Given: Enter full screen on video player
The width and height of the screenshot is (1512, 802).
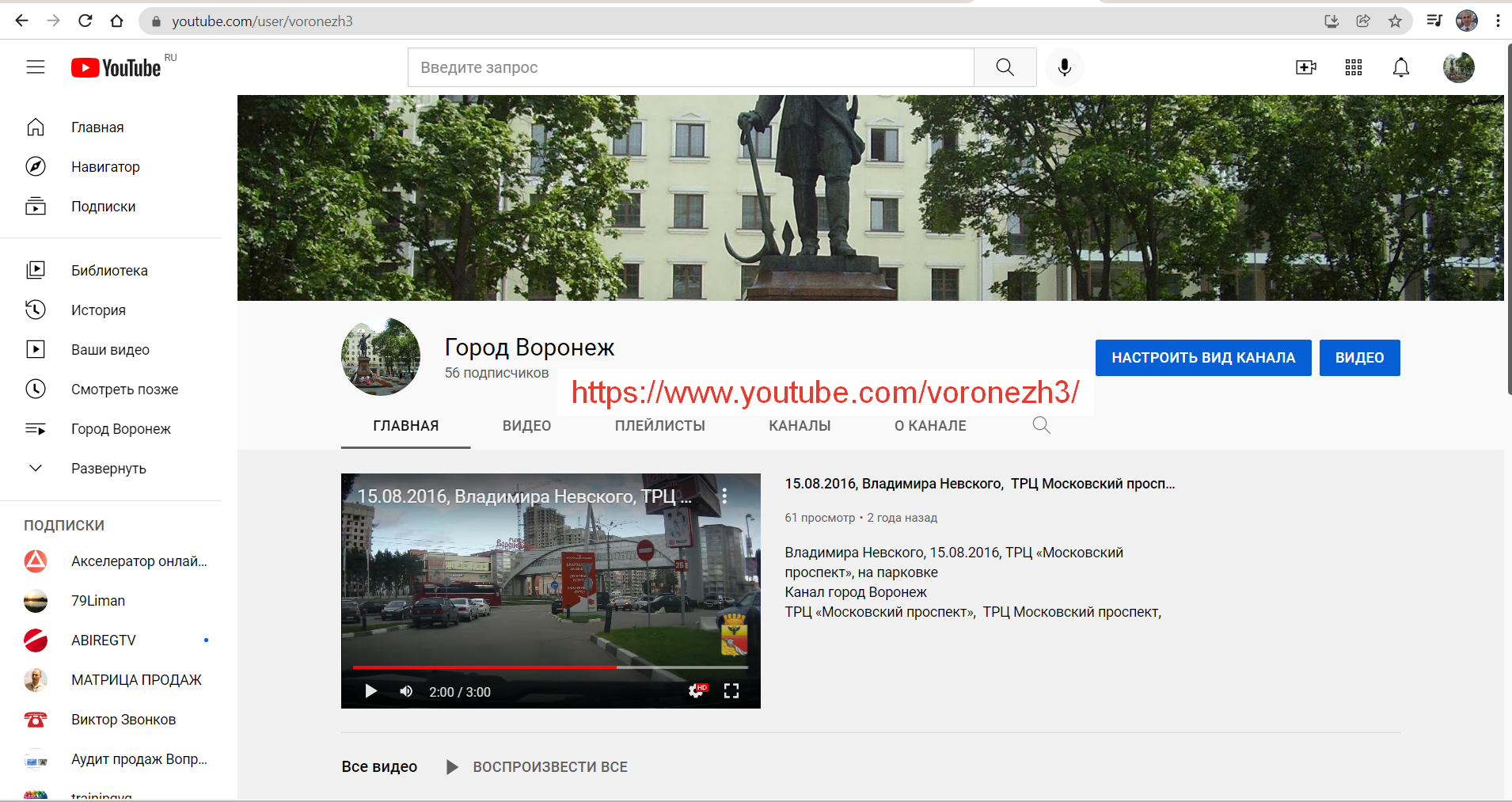Looking at the screenshot, I should point(731,691).
